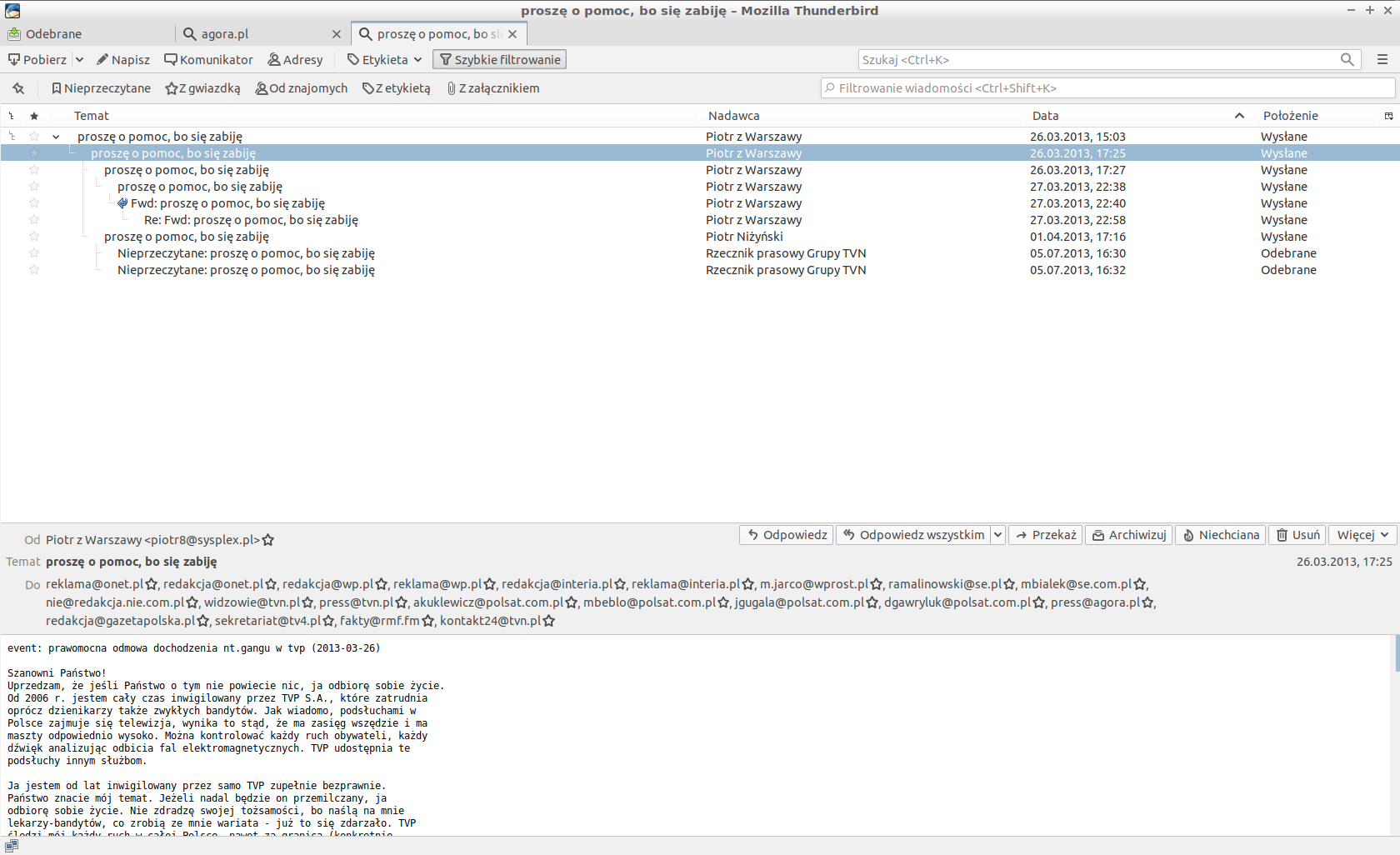This screenshot has height=855, width=1400.
Task: Click Odpowiedz wszystkim reply all button
Action: tap(913, 535)
